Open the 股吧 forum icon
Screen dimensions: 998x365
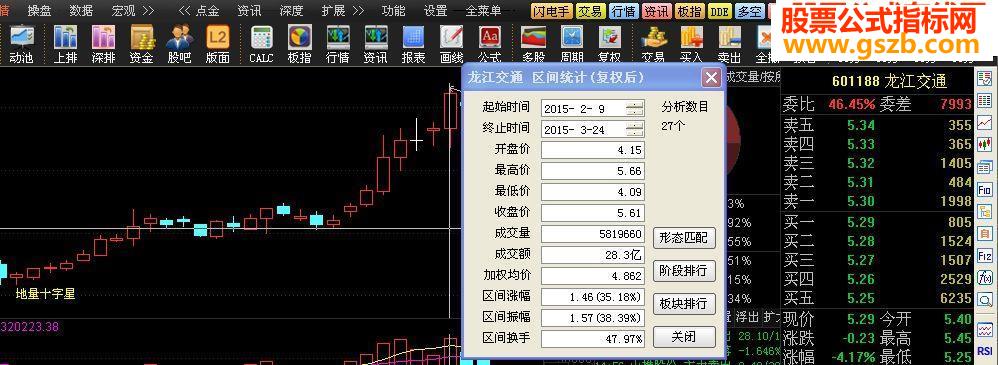click(179, 45)
